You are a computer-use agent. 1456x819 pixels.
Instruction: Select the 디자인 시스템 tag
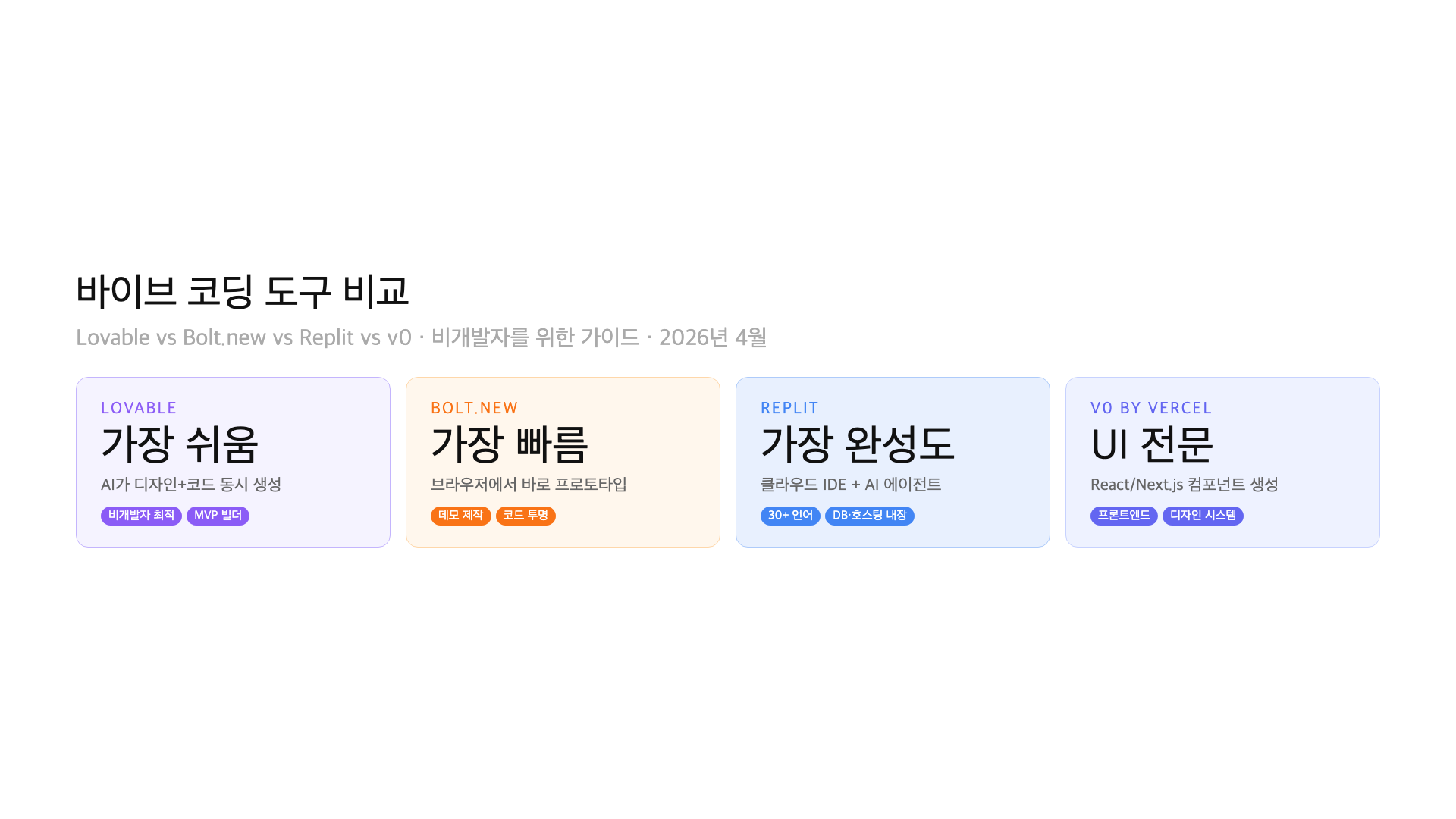click(1203, 516)
